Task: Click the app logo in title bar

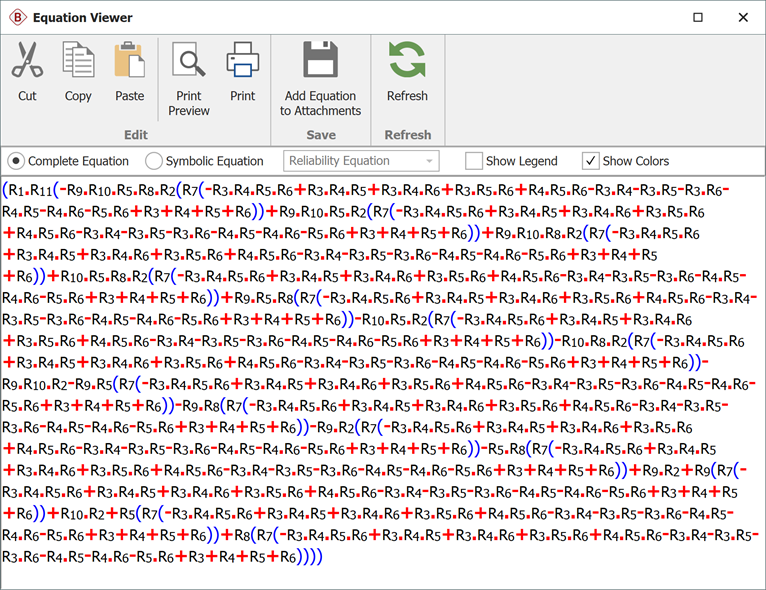Action: click(x=17, y=17)
